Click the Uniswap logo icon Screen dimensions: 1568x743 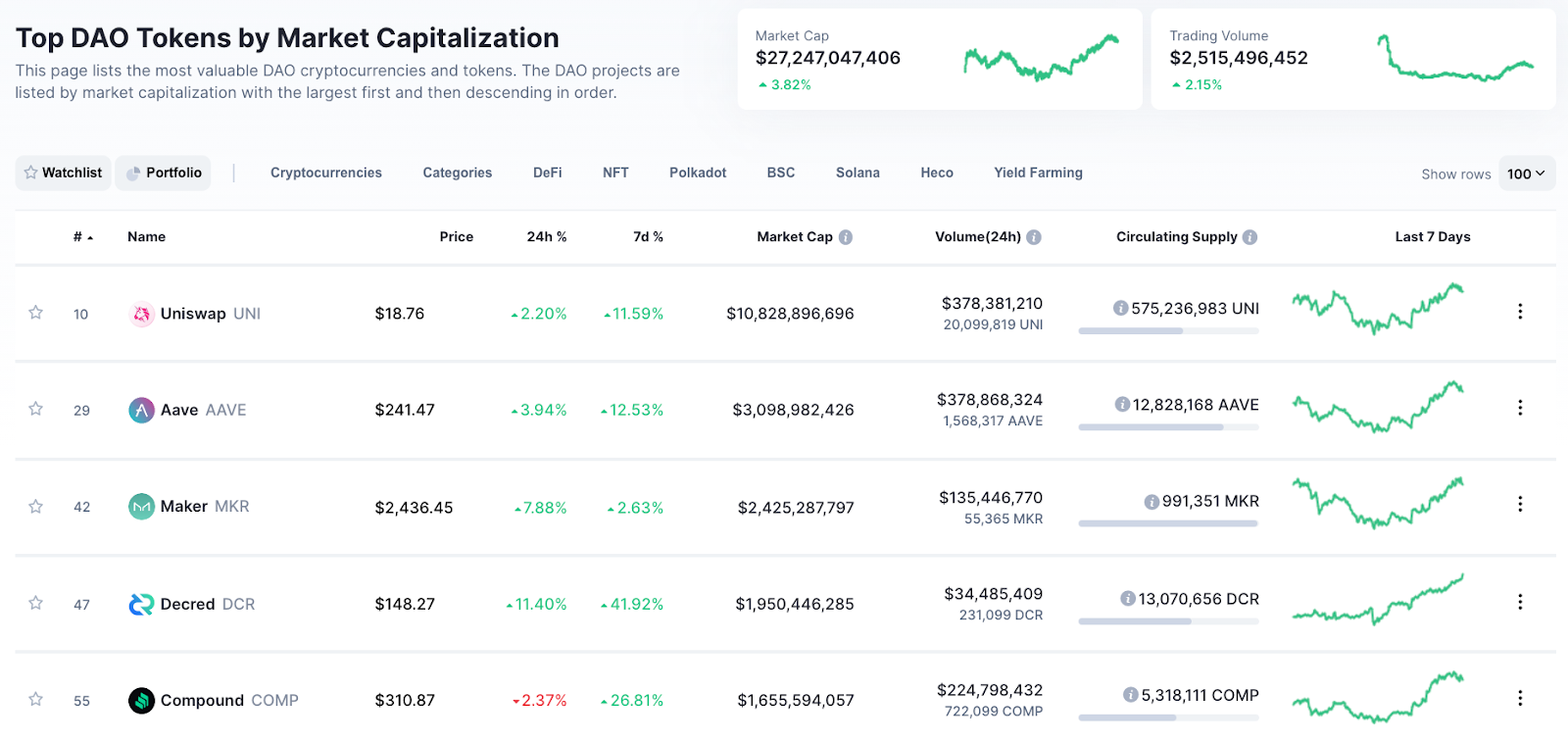point(141,314)
